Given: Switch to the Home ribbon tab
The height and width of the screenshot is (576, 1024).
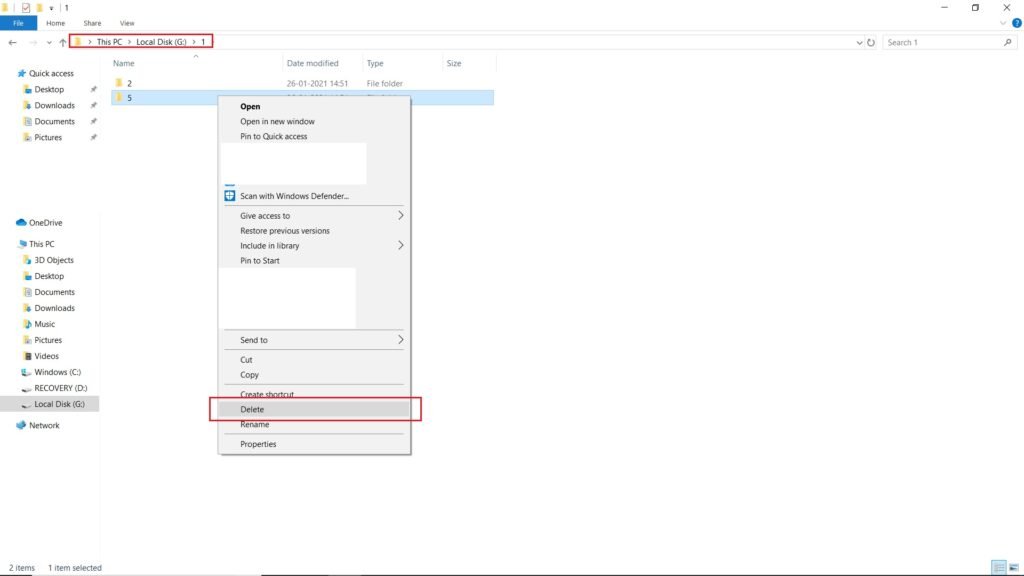Looking at the screenshot, I should pos(56,23).
